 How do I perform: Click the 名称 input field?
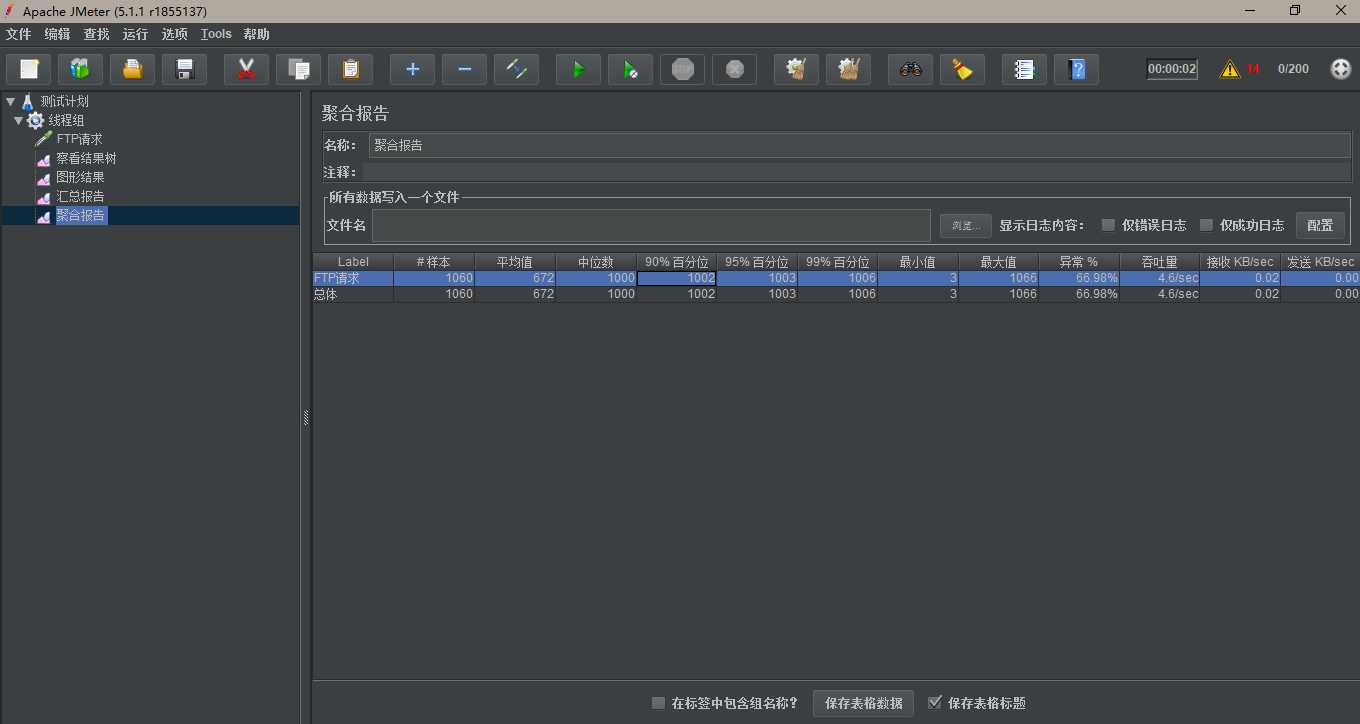(860, 145)
